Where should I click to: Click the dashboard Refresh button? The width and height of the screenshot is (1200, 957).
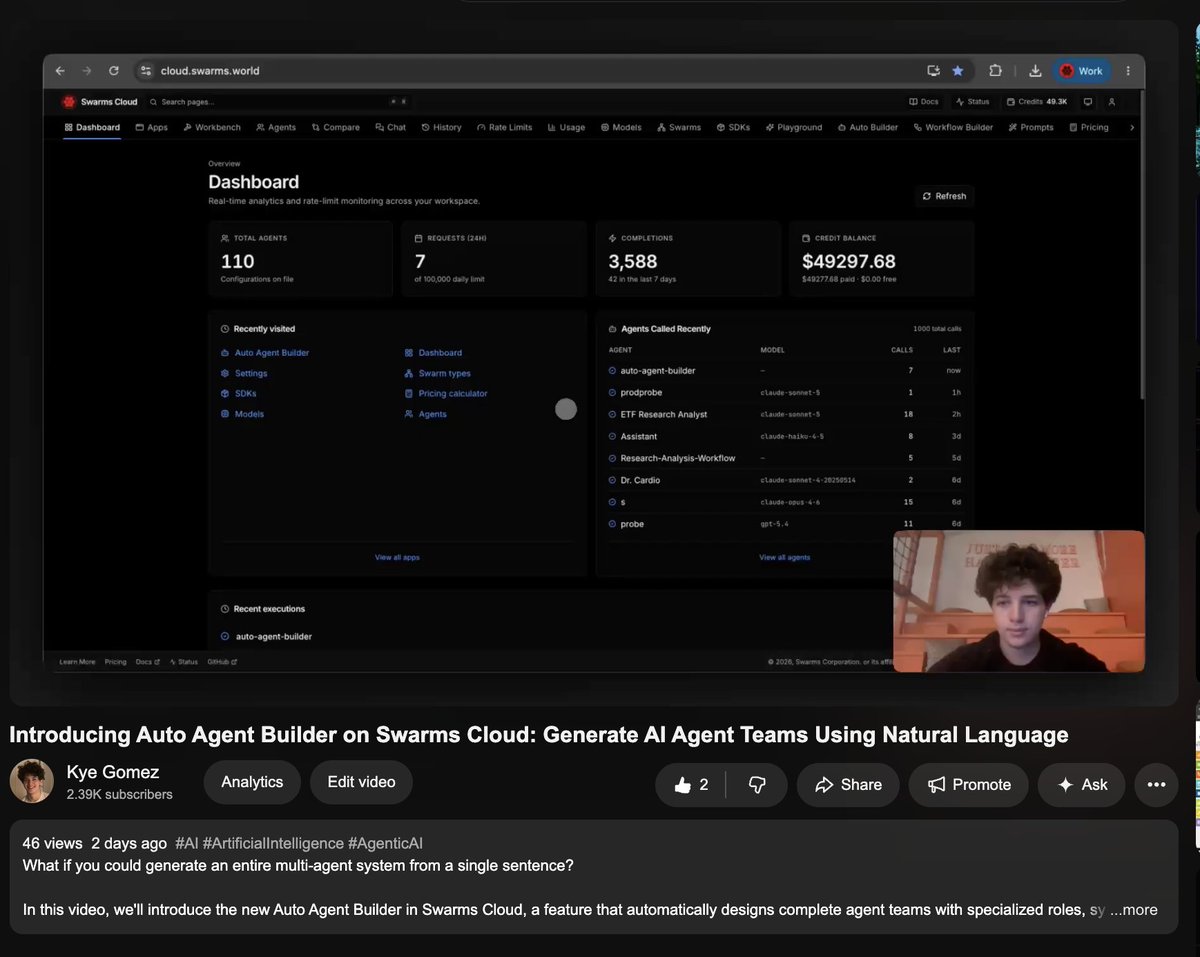coord(944,196)
